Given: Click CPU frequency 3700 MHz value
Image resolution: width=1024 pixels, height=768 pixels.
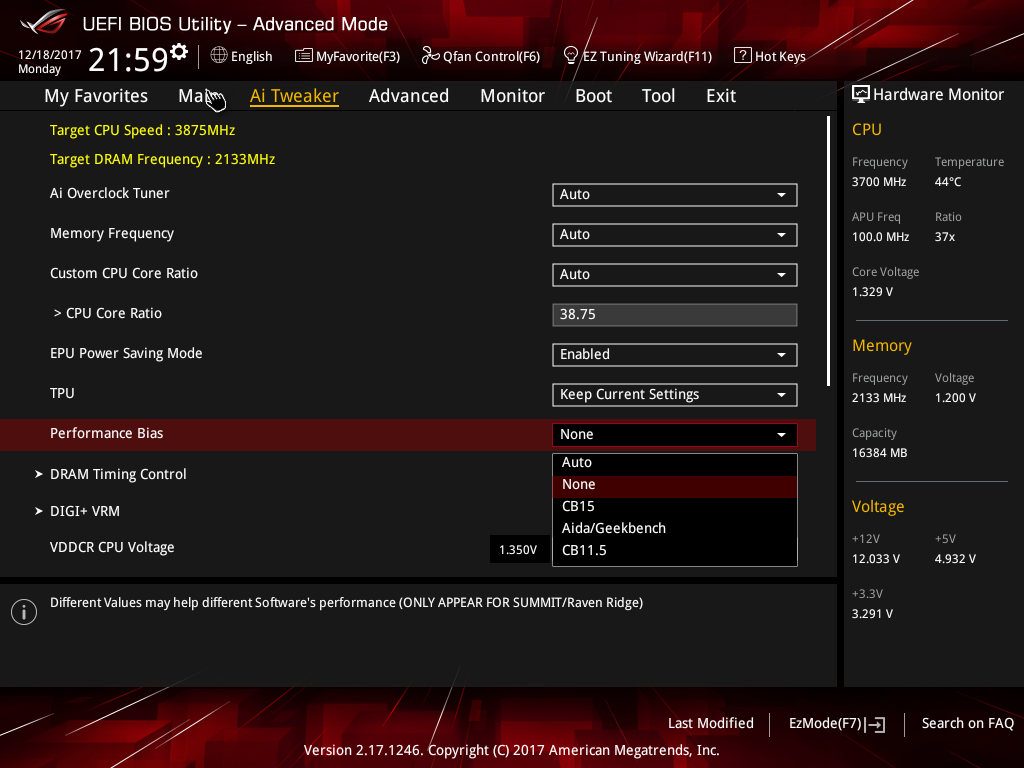Looking at the screenshot, I should pyautogui.click(x=879, y=182).
